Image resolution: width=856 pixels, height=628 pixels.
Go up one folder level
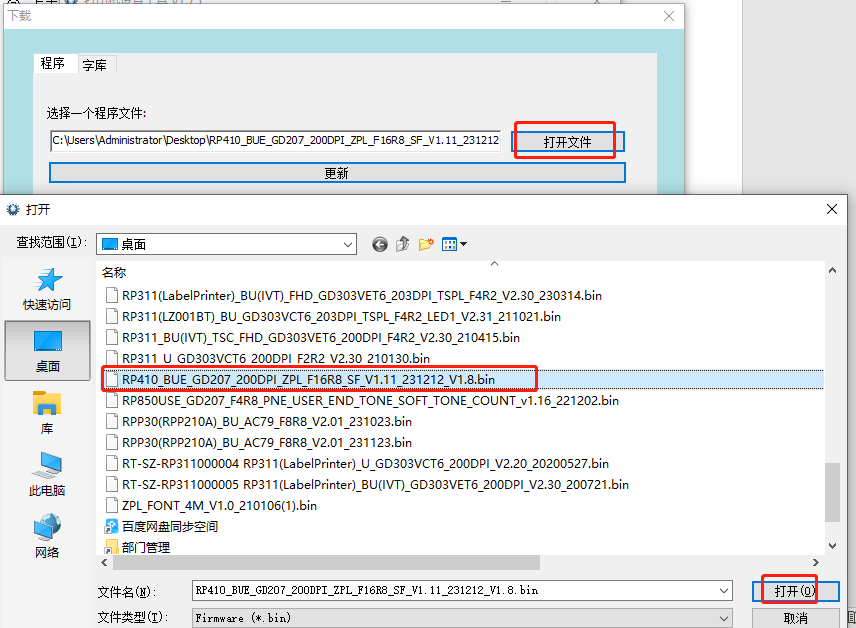403,244
